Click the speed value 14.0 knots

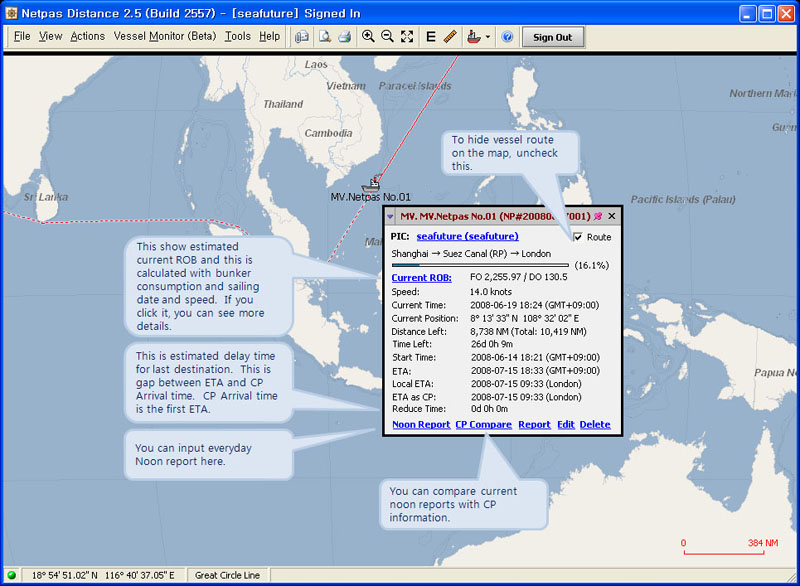coord(491,292)
